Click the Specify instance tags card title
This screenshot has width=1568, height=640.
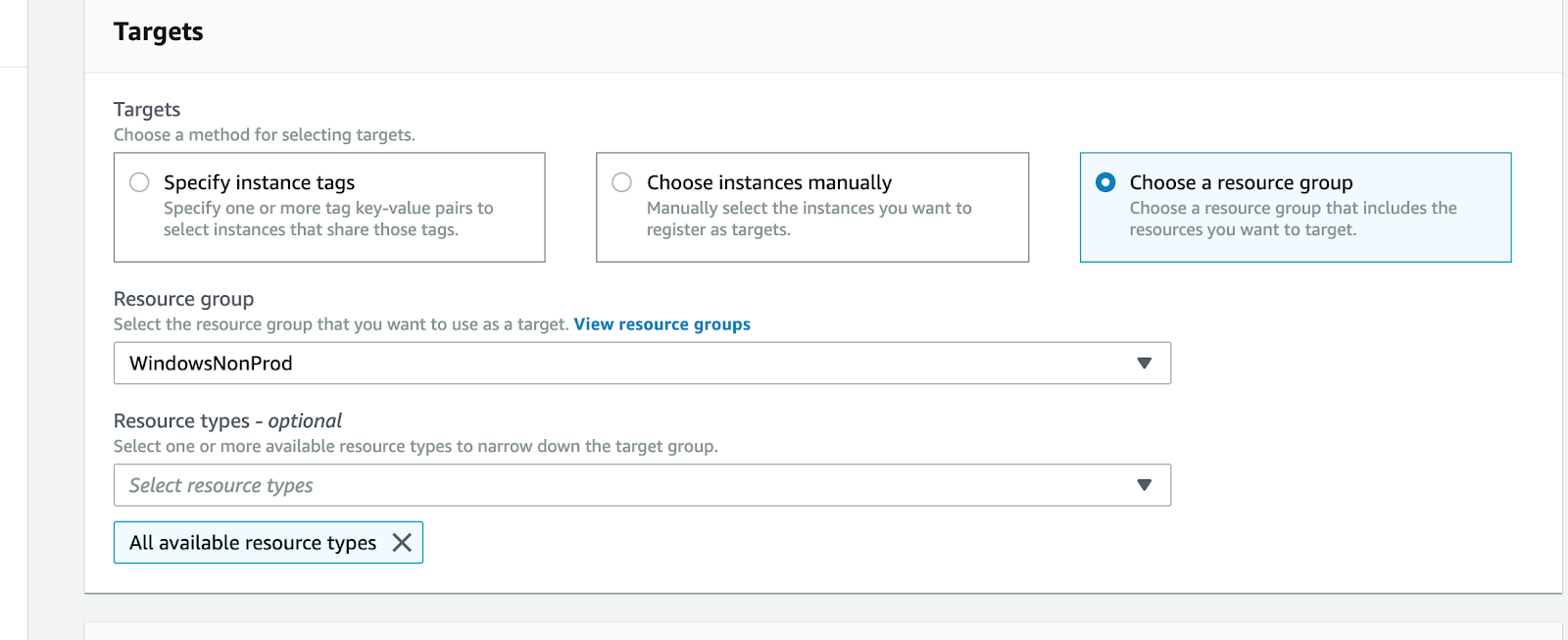259,182
